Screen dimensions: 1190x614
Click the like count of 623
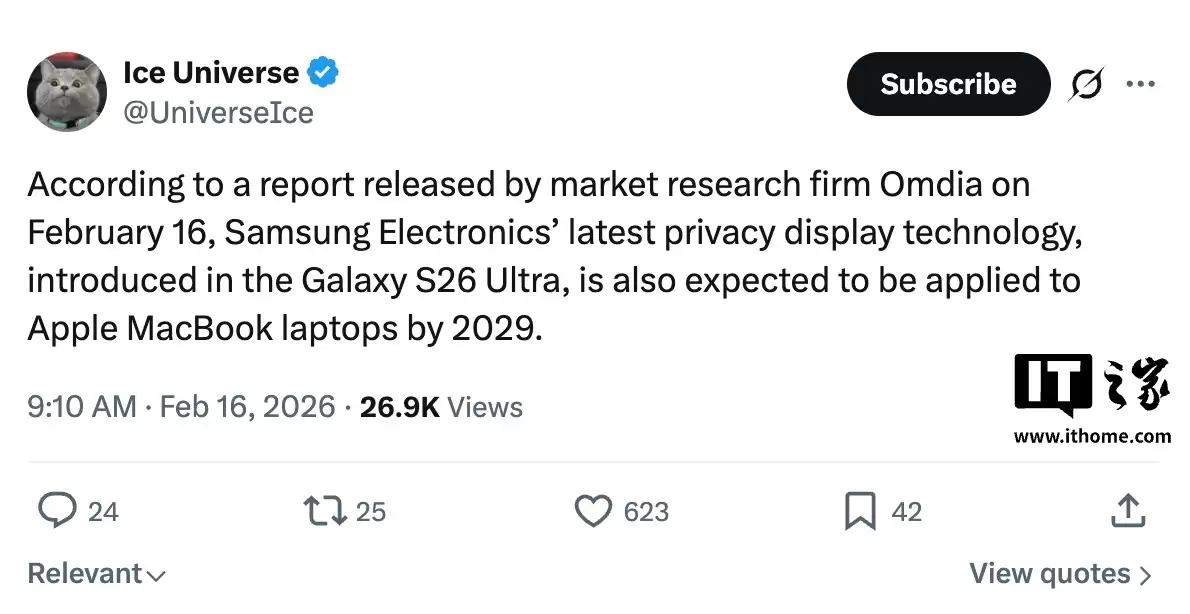click(x=645, y=512)
